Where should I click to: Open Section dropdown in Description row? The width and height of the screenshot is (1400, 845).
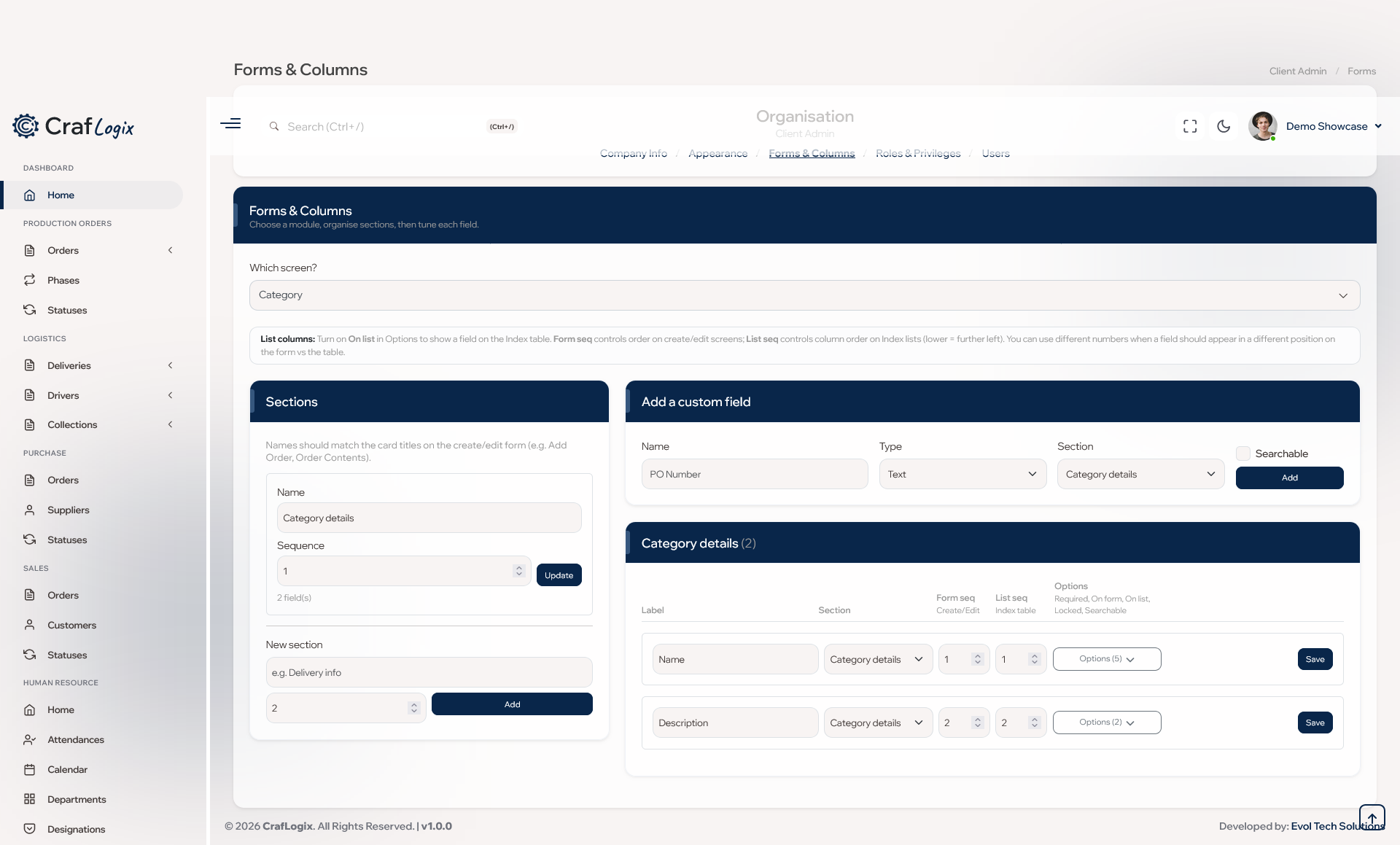pyautogui.click(x=878, y=723)
